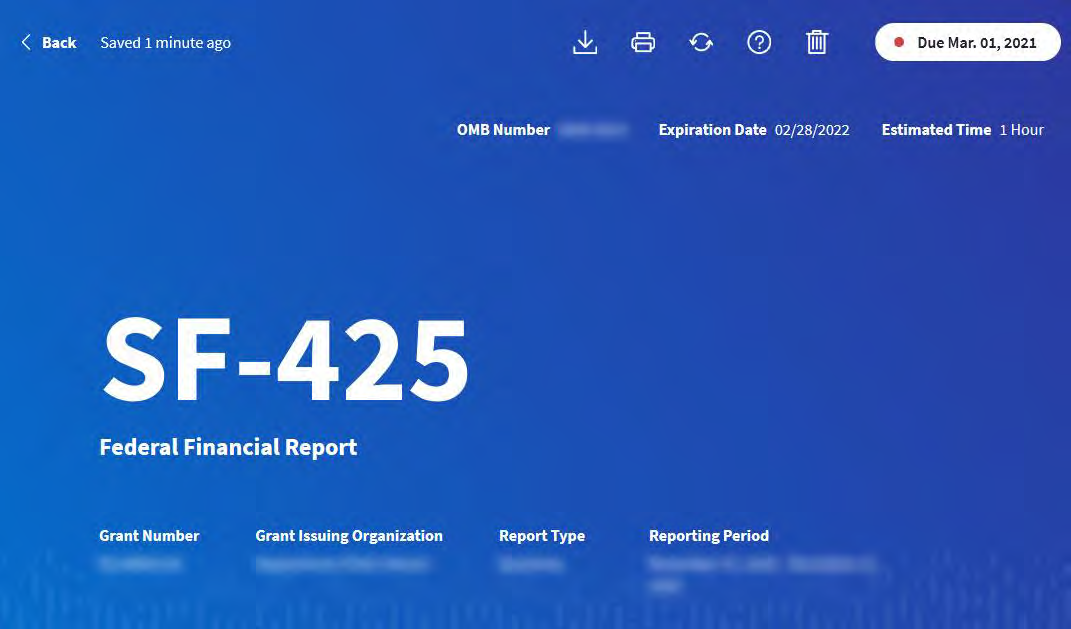Select the OMB Number label
1071x629 pixels.
(503, 130)
